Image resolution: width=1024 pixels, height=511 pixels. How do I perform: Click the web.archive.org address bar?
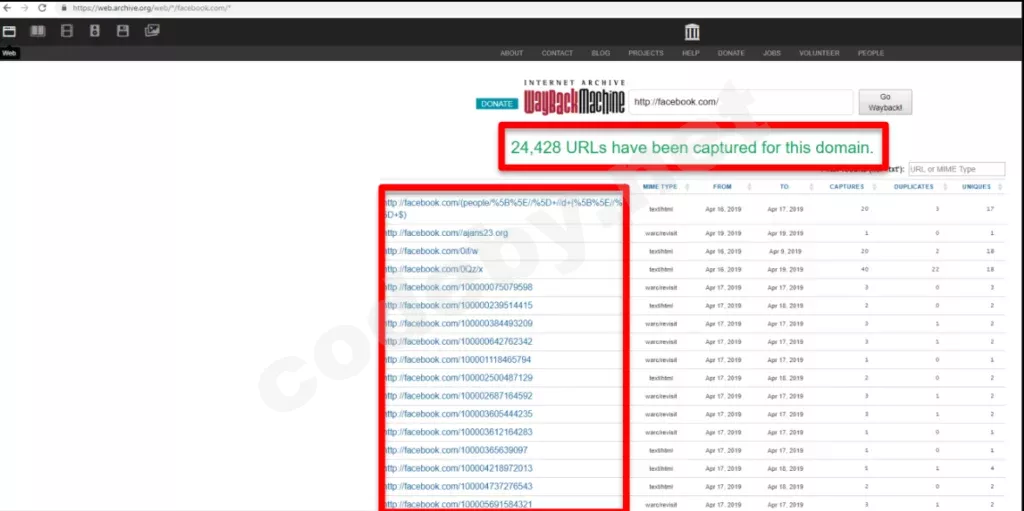152,8
